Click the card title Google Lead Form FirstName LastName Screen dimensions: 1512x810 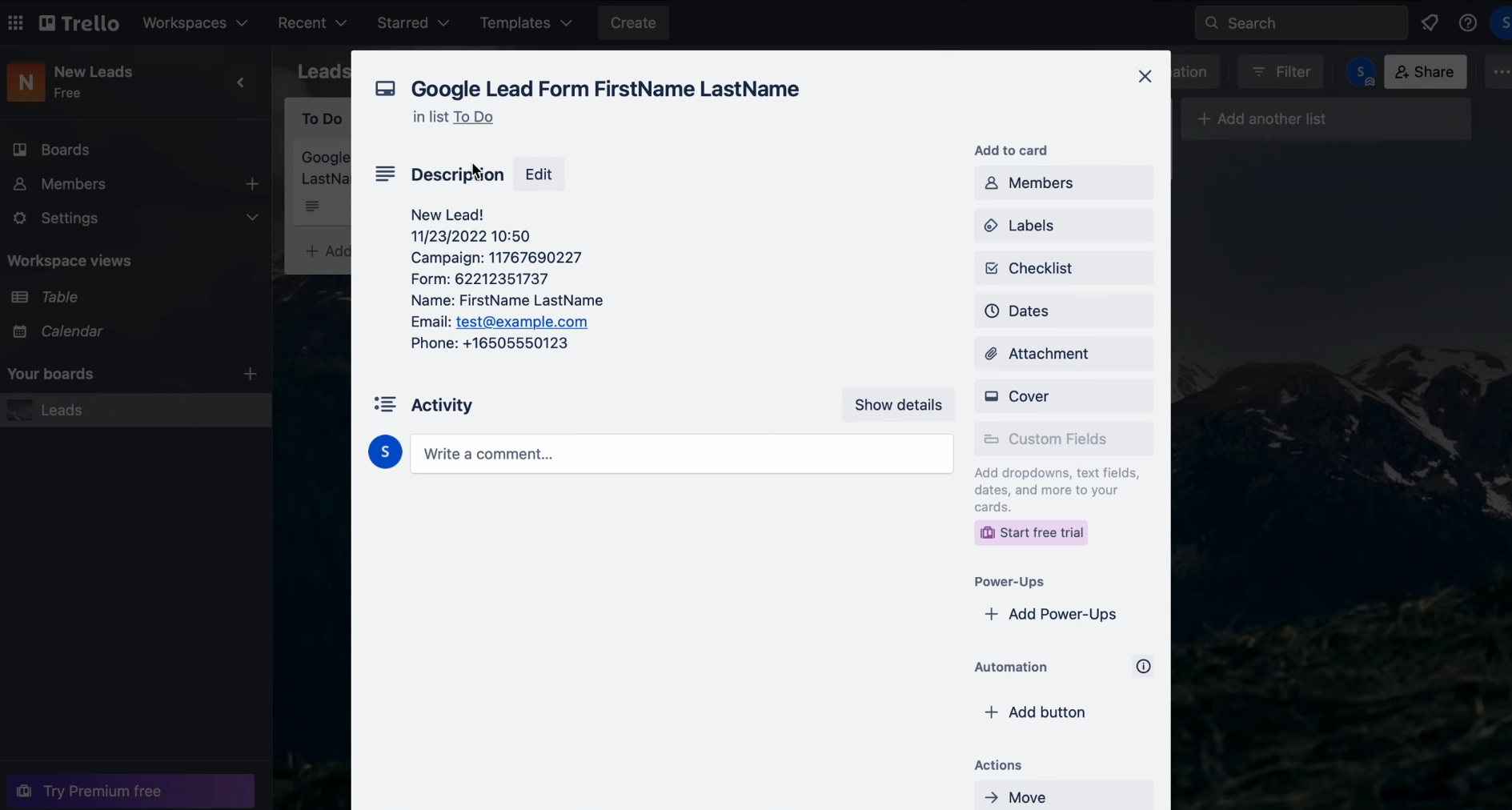point(605,89)
